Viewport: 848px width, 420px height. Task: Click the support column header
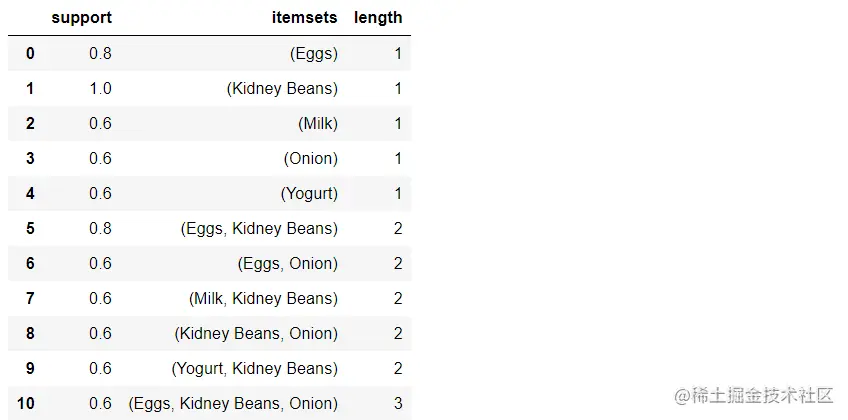(81, 18)
